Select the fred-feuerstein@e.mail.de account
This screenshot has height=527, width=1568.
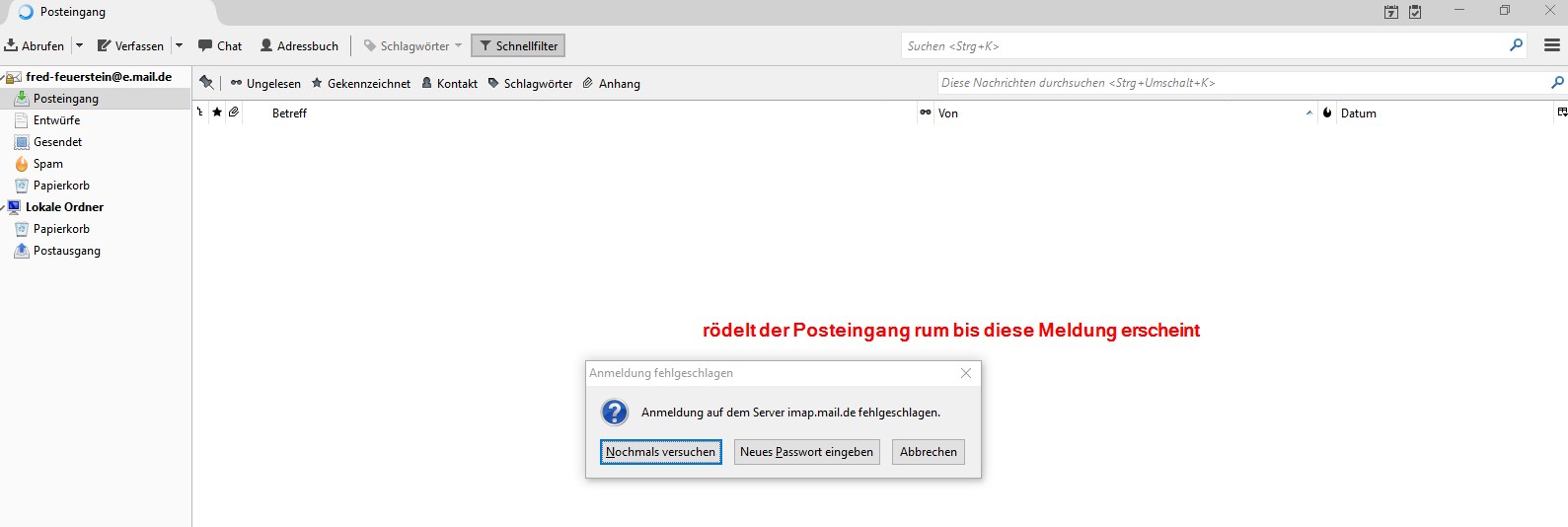99,77
